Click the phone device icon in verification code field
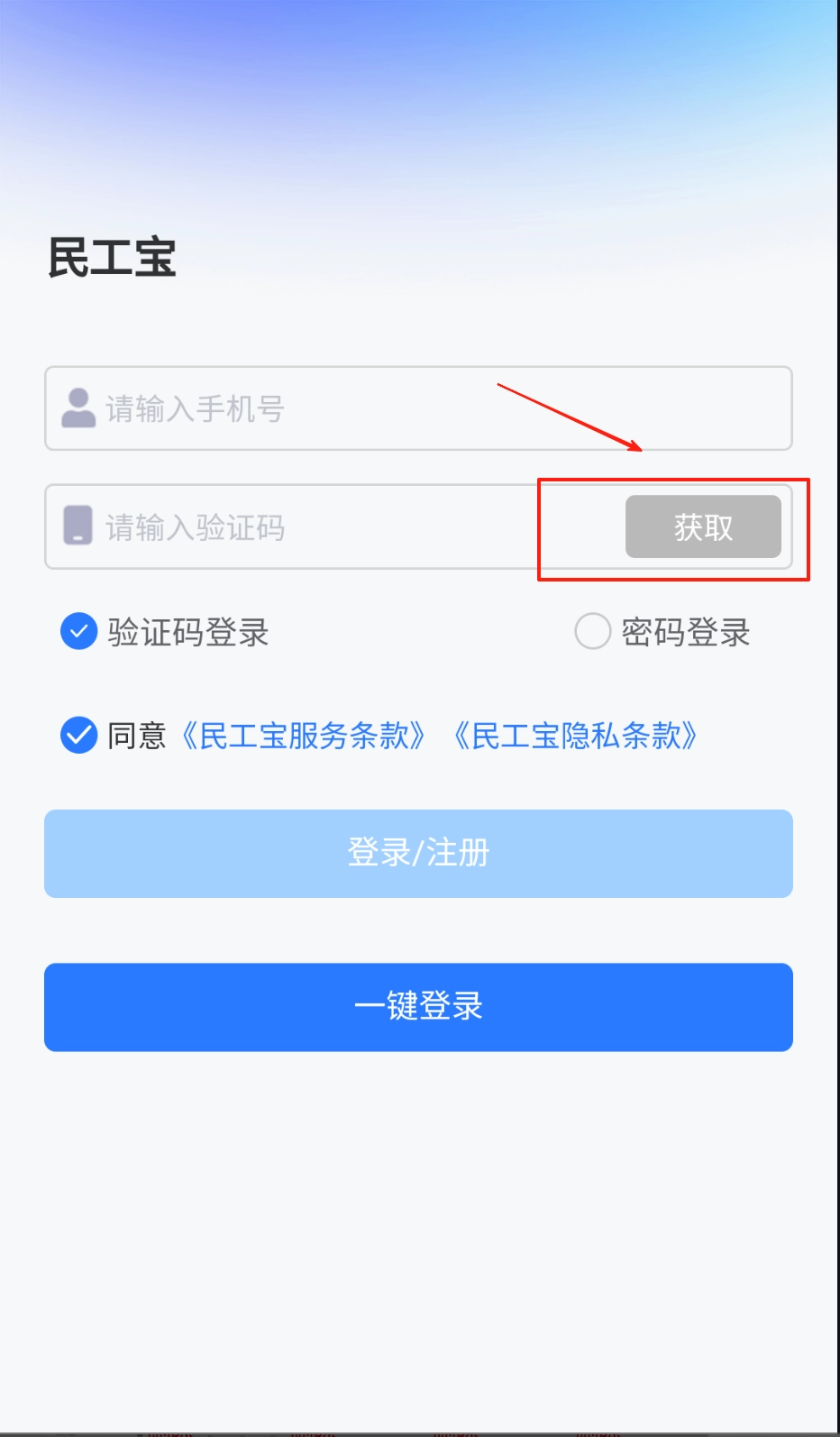840x1437 pixels. pos(78,526)
